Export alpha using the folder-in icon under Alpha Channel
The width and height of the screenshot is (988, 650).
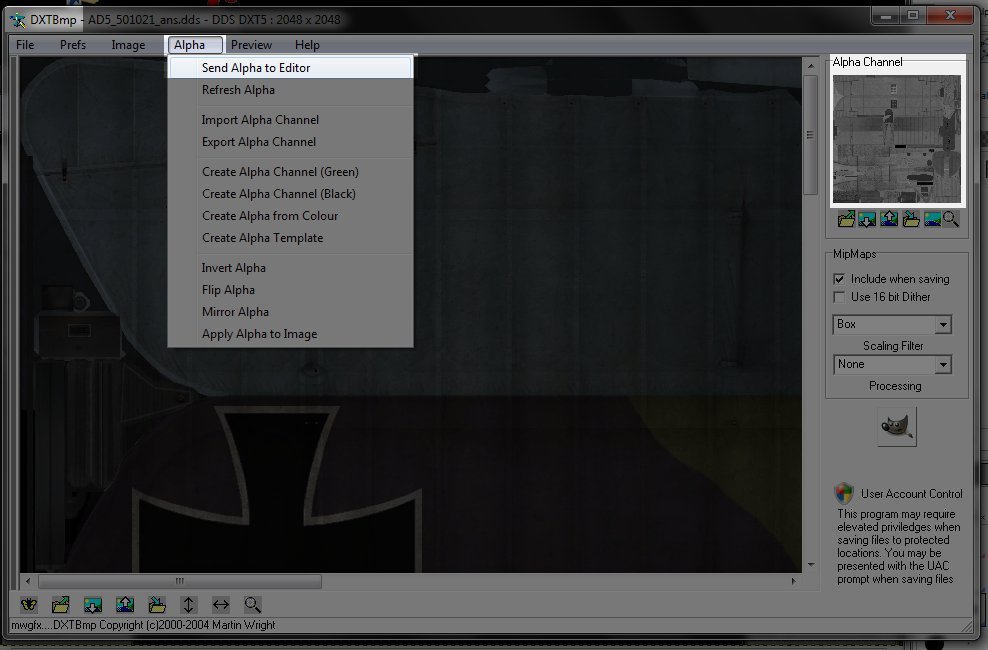tap(910, 219)
